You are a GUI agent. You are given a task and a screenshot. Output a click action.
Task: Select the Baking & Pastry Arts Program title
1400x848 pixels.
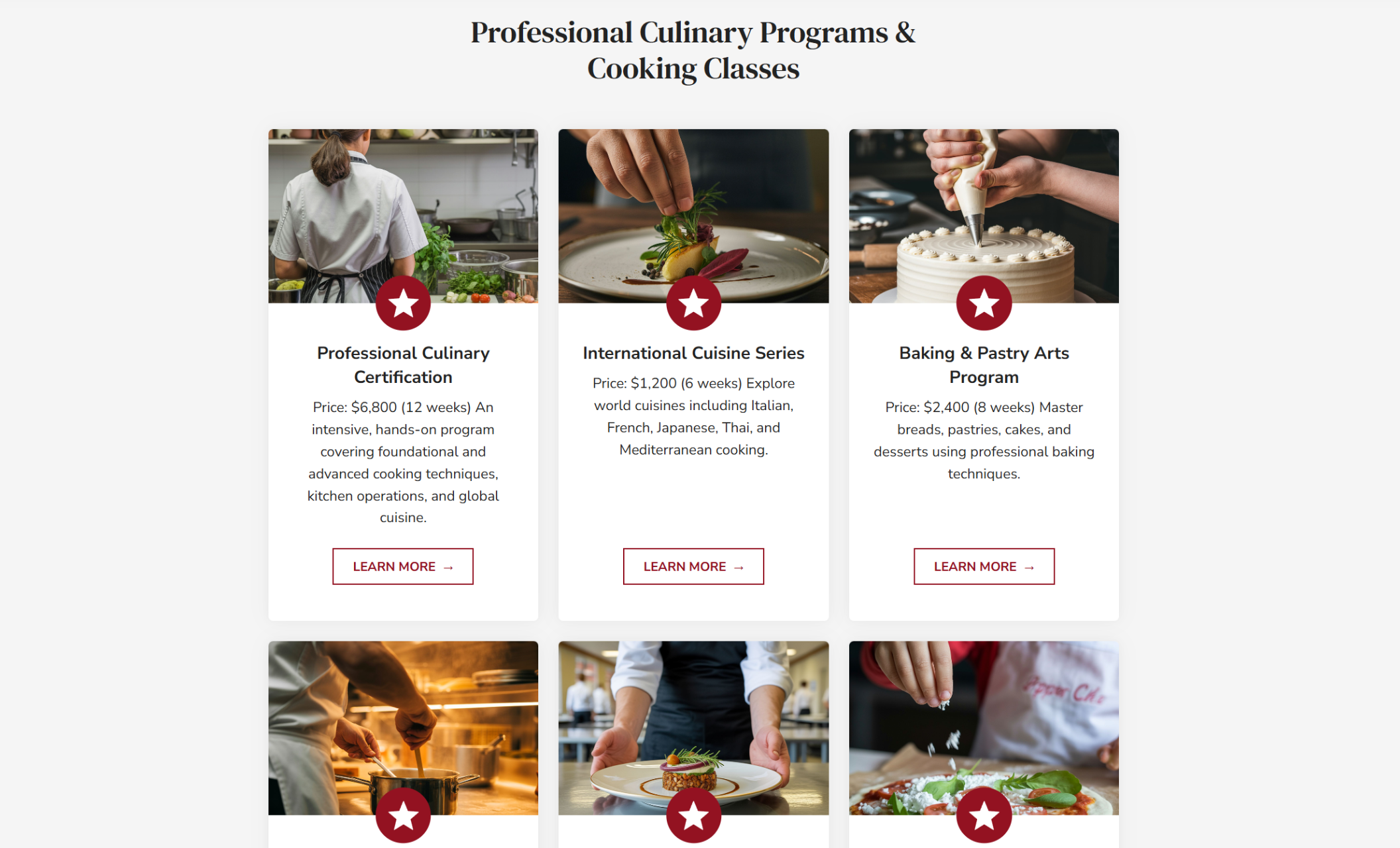[x=984, y=364]
